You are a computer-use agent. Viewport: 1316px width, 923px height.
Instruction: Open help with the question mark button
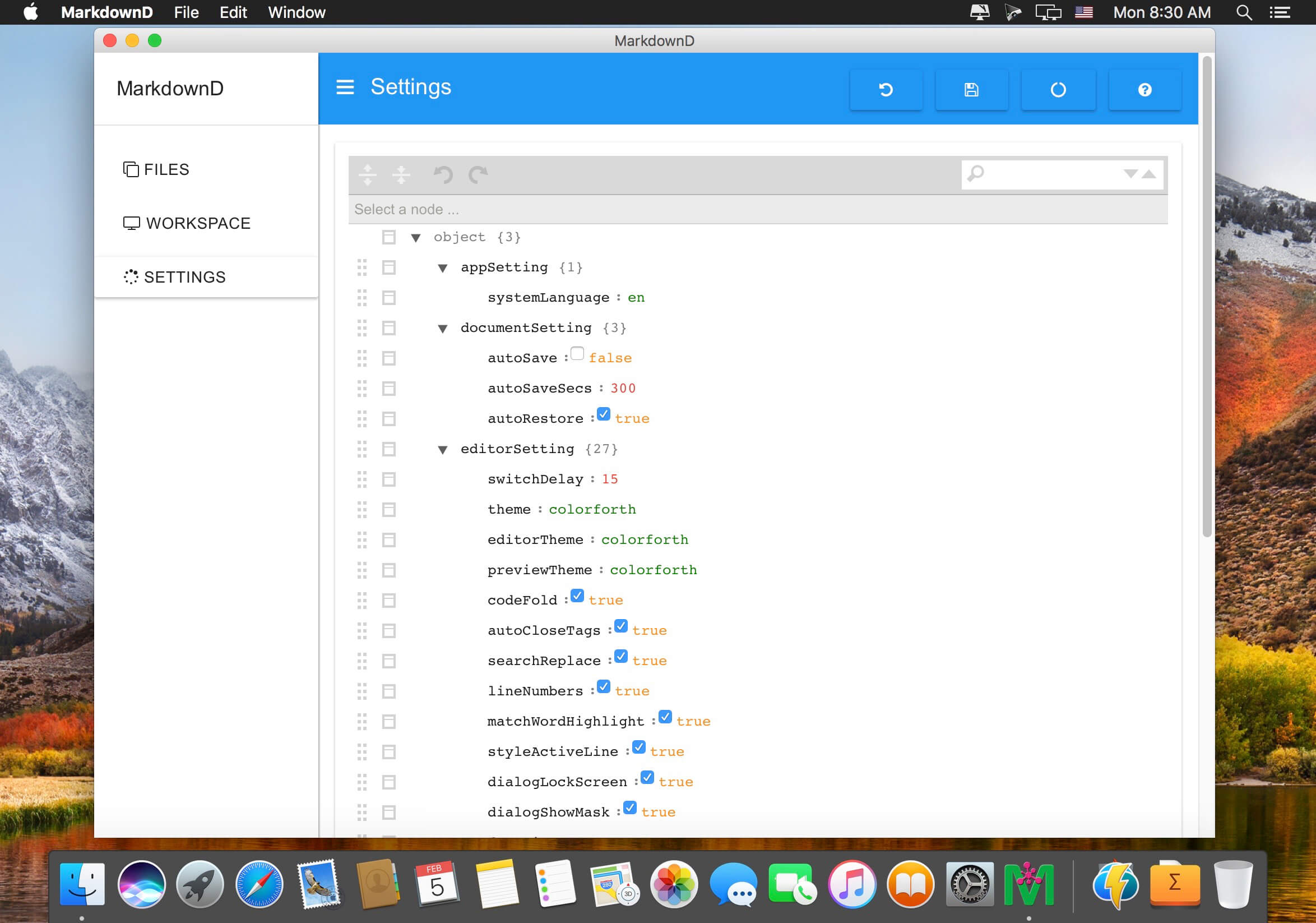point(1144,89)
